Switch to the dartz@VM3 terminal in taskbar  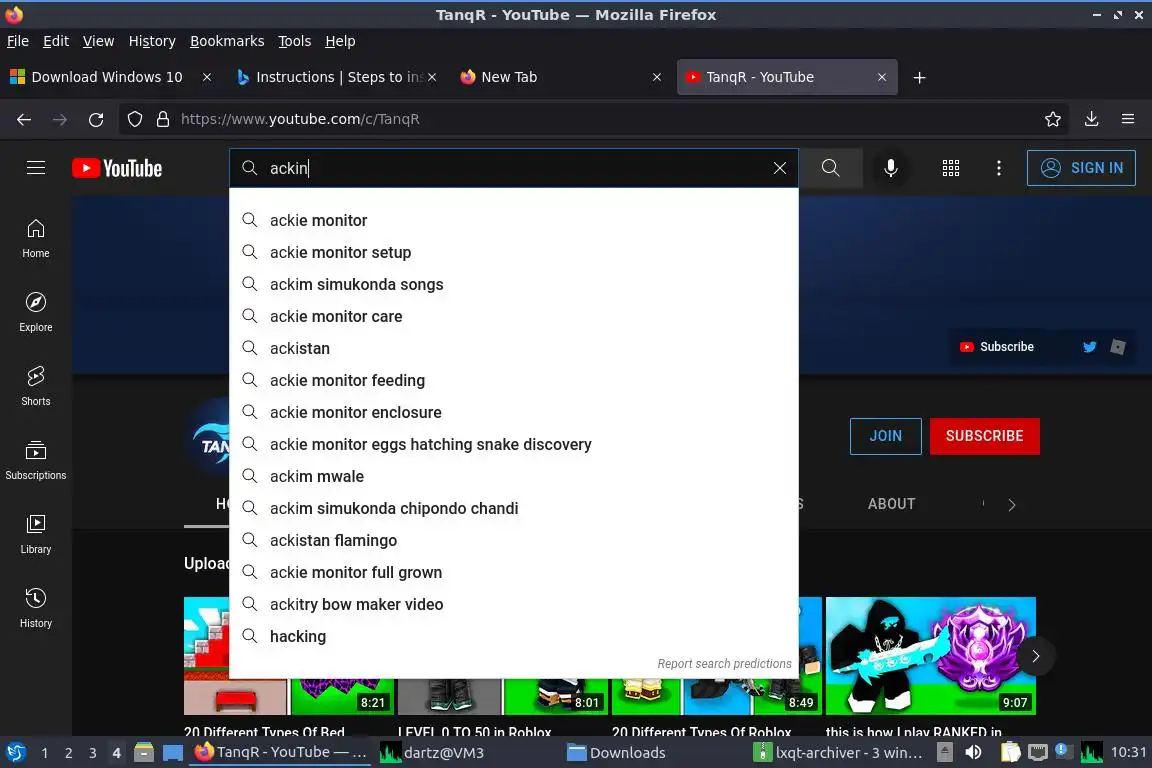pyautogui.click(x=433, y=753)
